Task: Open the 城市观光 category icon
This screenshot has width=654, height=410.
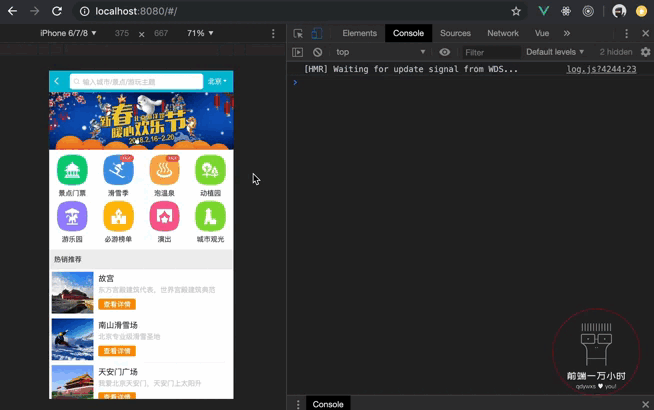Action: click(x=210, y=216)
